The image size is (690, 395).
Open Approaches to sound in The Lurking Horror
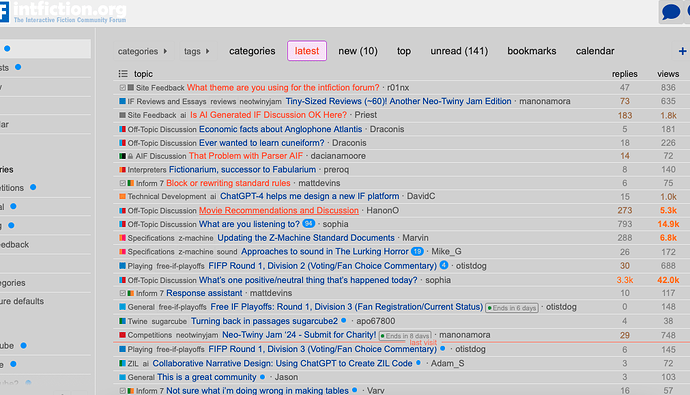click(325, 252)
